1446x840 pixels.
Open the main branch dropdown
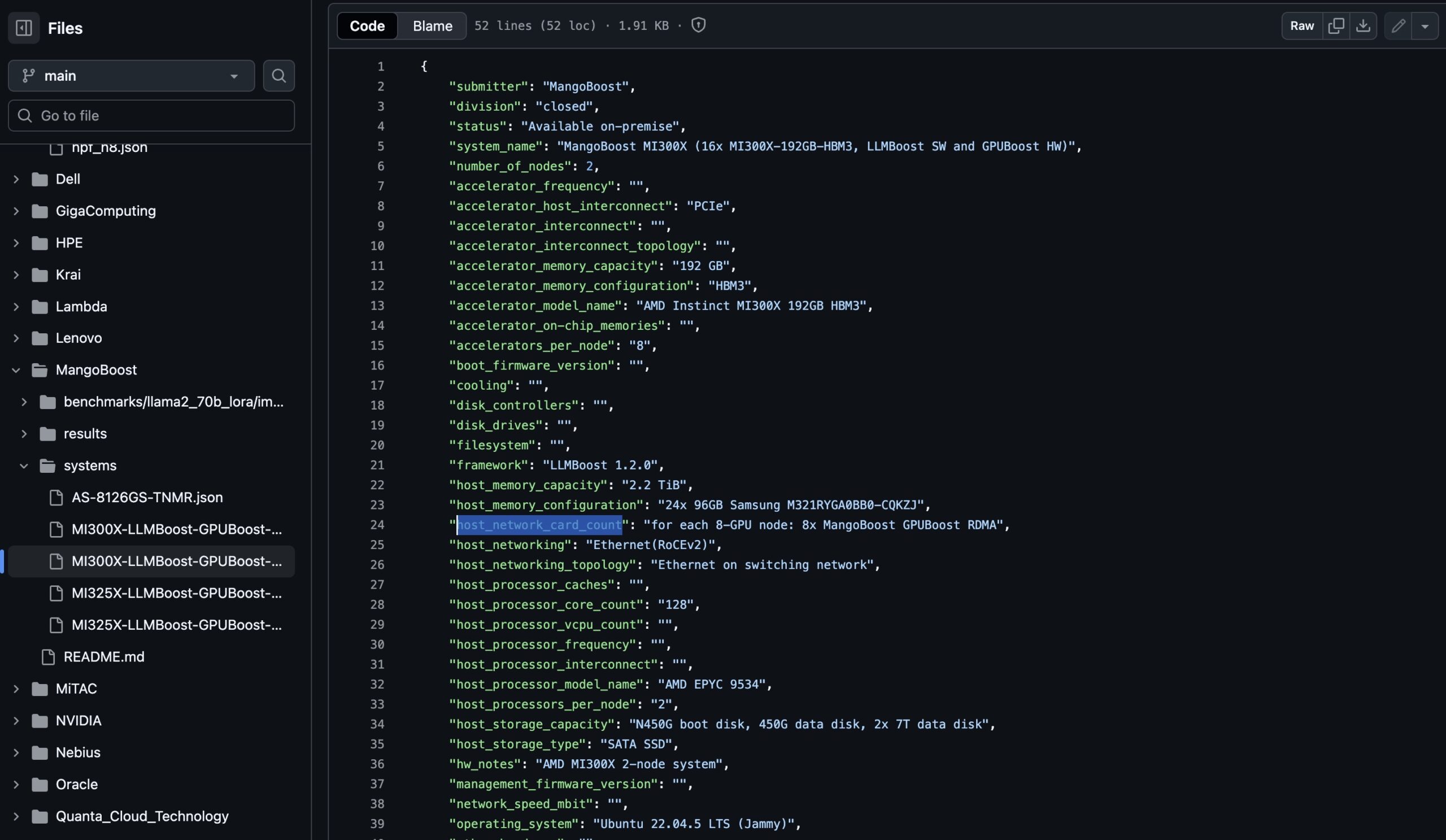[x=131, y=76]
